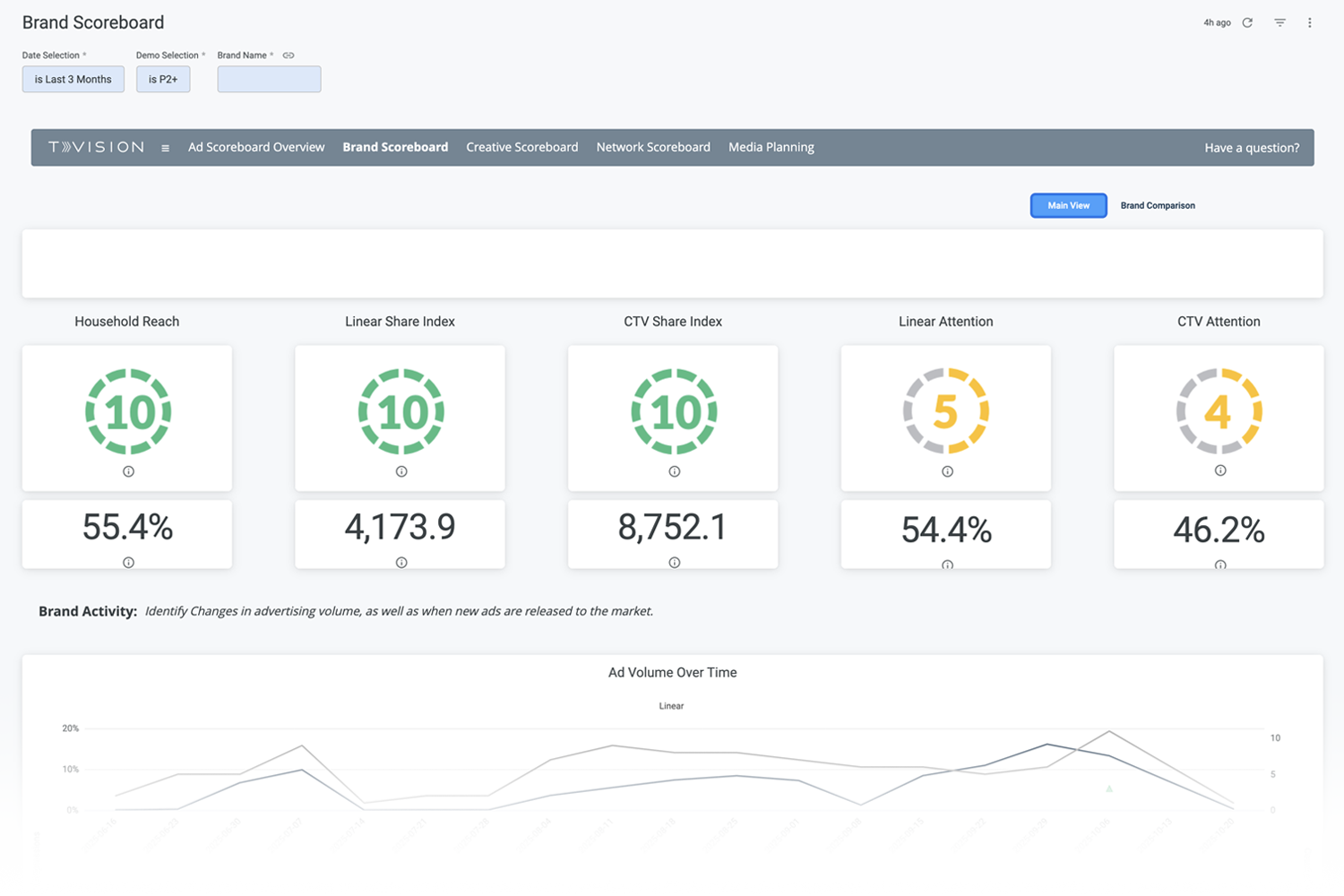Click inside the empty Brand Name field
Viewport: 1344px width, 896px height.
tap(269, 79)
